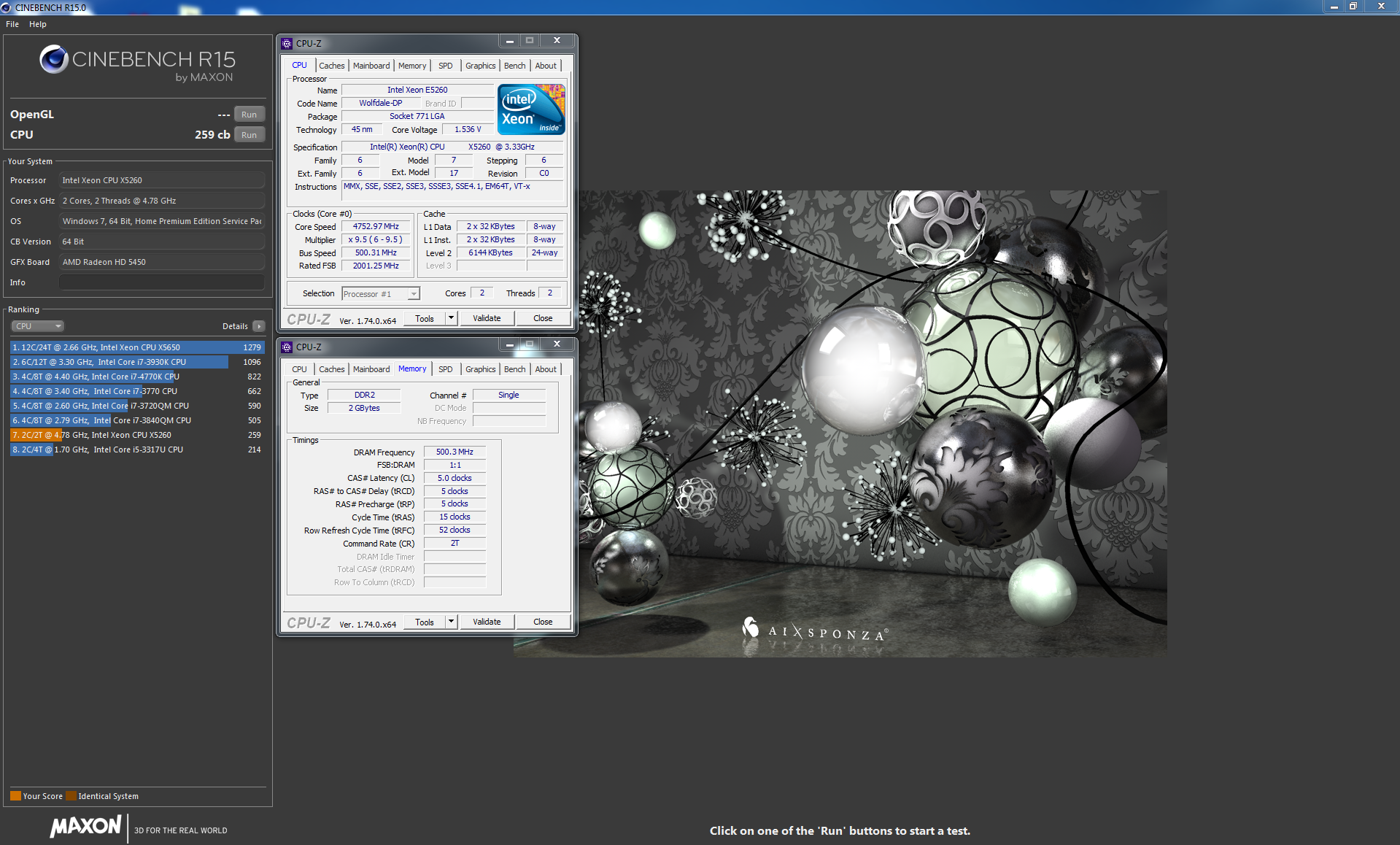Image resolution: width=1400 pixels, height=845 pixels.
Task: Click Validate in lower CPU-Z window
Action: coord(487,622)
